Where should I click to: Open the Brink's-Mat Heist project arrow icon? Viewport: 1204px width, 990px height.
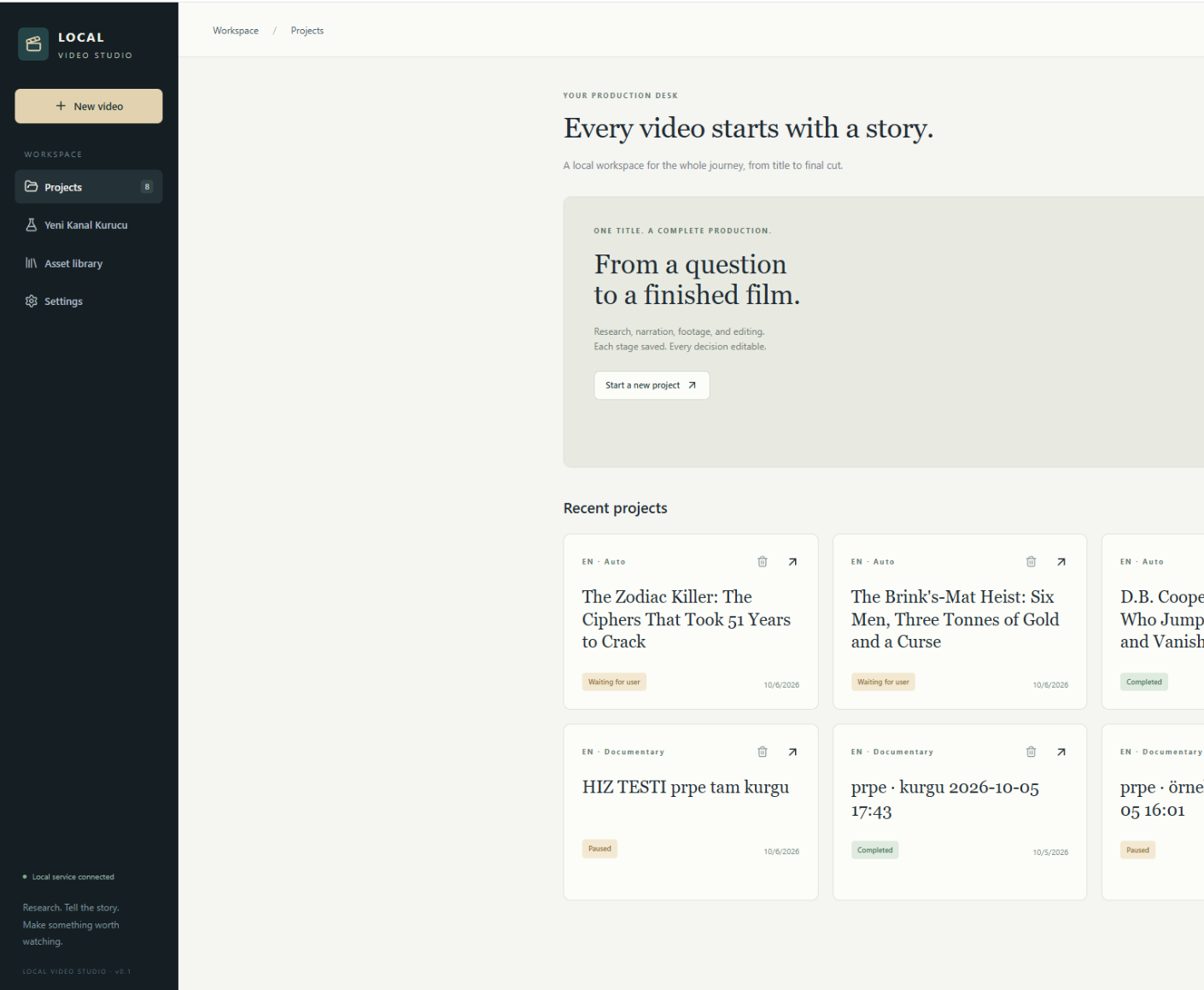[1061, 562]
